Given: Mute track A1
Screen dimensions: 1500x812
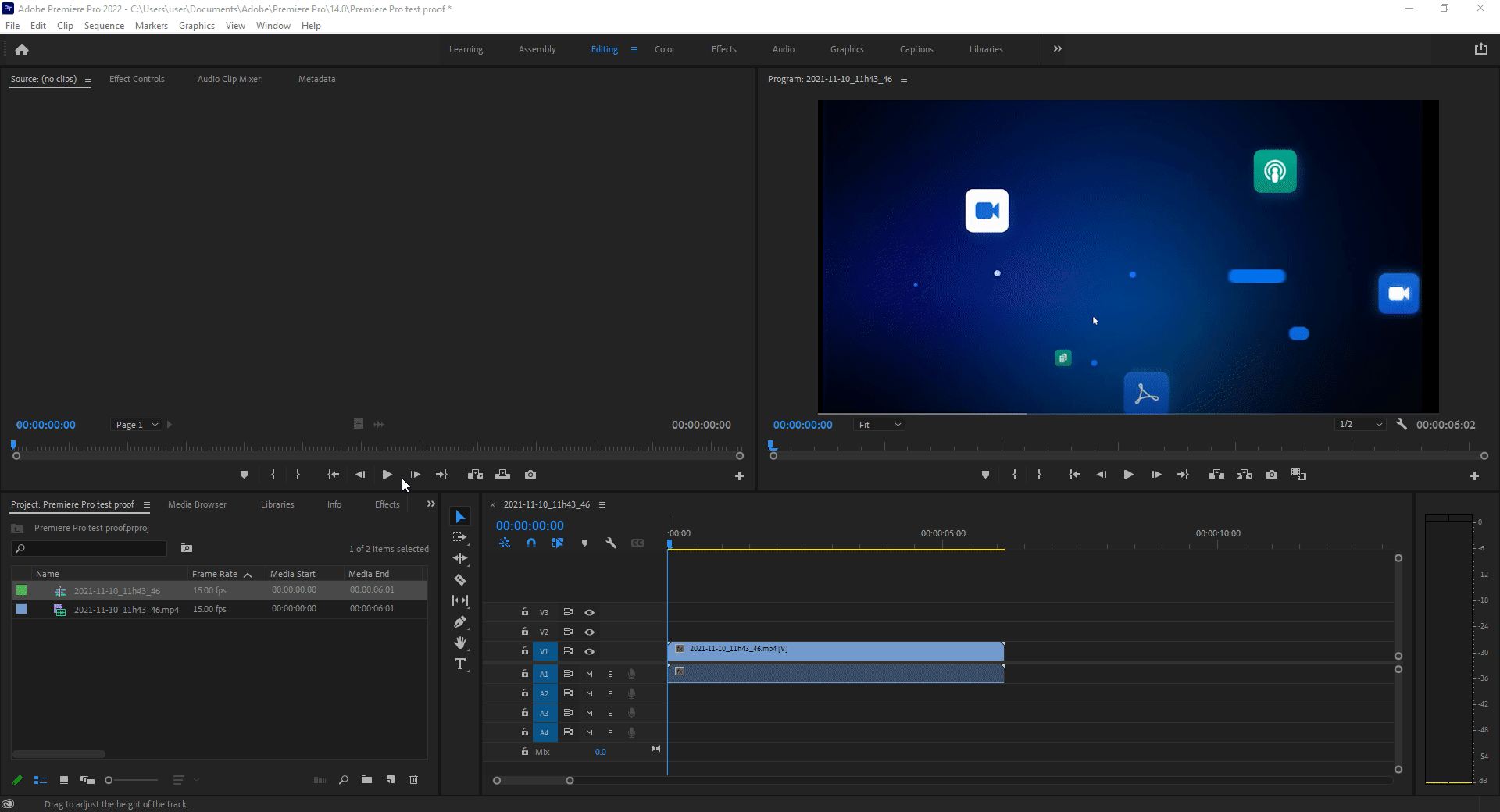Looking at the screenshot, I should (x=589, y=674).
